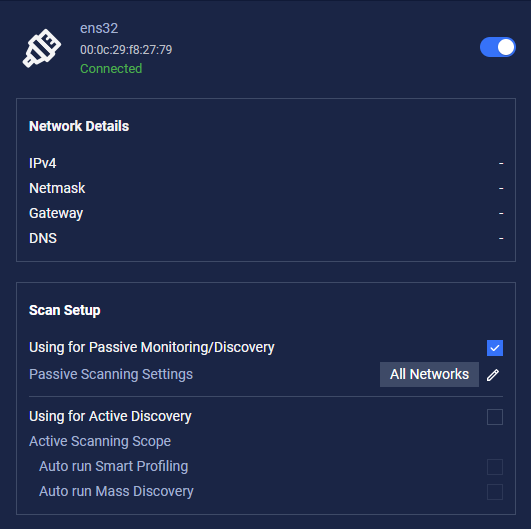Screen dimensions: 531x529
Task: Click the Scan Setup heading
Action: [65, 310]
